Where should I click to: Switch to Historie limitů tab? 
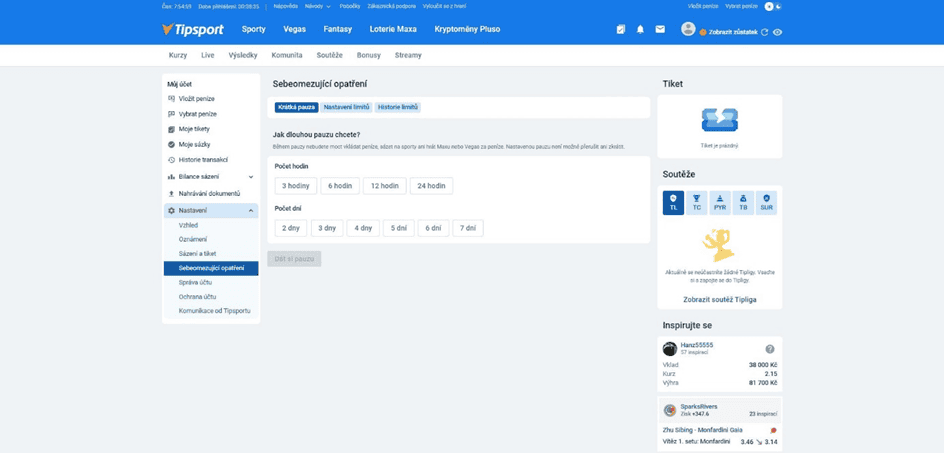coord(398,107)
